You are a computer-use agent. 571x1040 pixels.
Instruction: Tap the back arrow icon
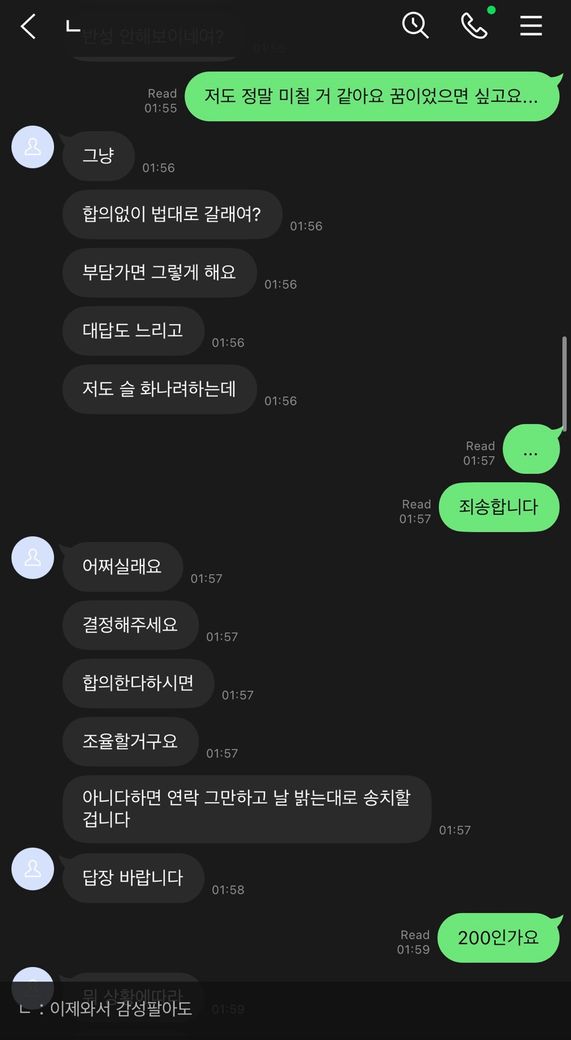[28, 27]
